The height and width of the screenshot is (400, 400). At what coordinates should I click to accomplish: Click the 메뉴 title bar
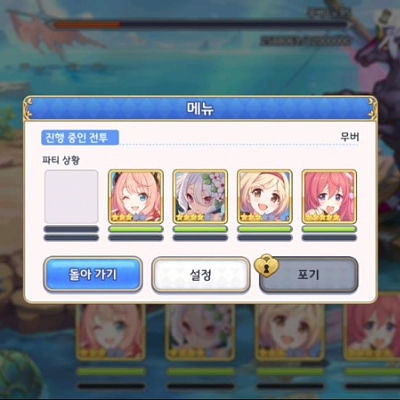pos(200,108)
